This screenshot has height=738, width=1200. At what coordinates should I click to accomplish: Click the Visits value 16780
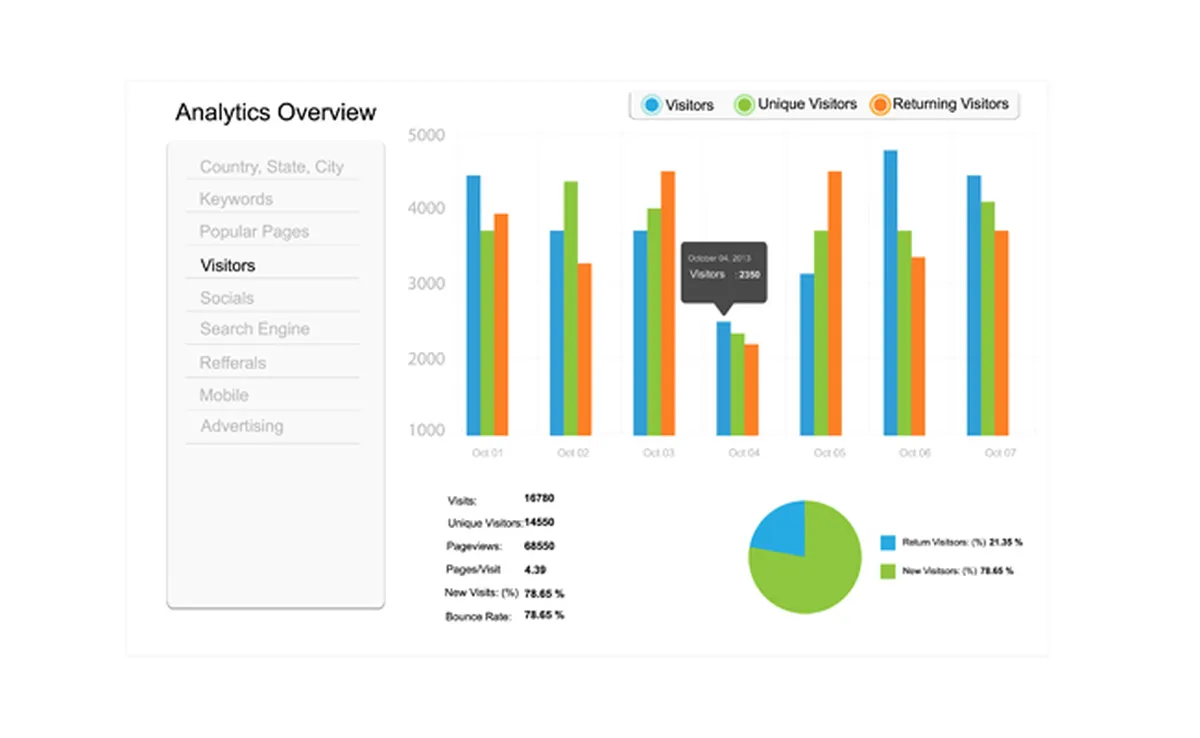pos(539,497)
